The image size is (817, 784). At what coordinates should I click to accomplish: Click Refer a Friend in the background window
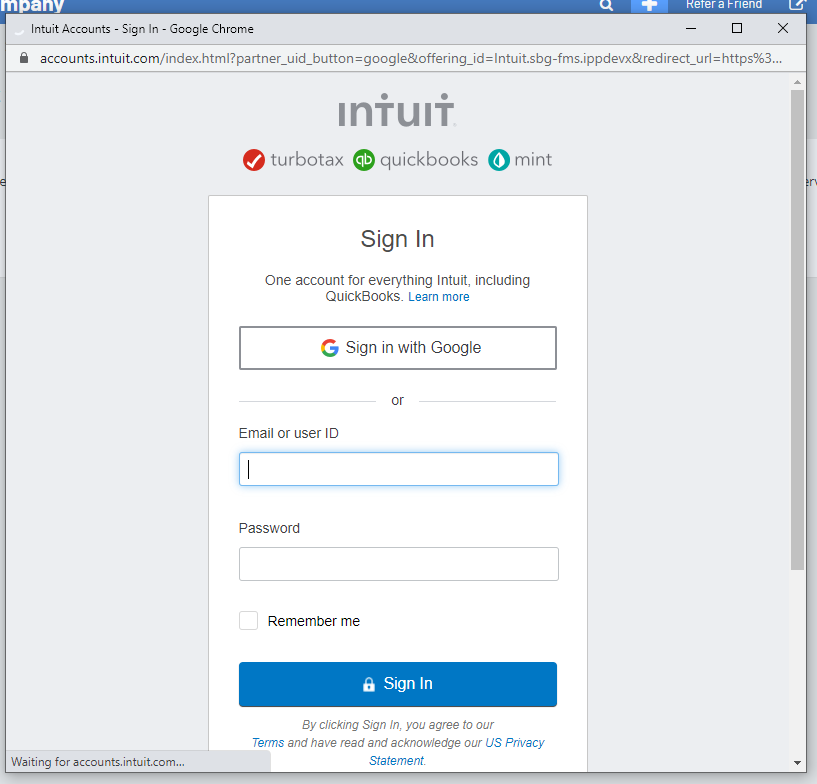click(724, 5)
